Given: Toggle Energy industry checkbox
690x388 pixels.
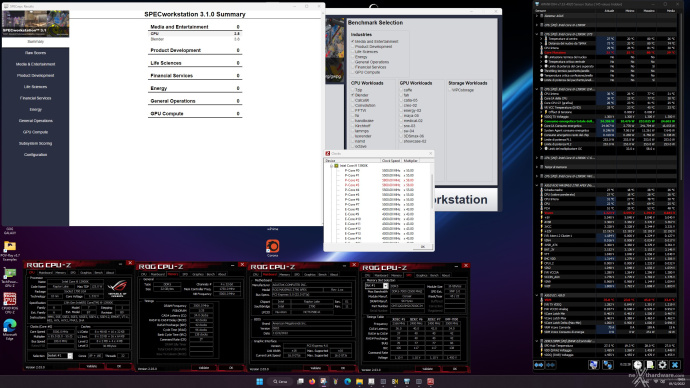Looking at the screenshot, I should (352, 57).
